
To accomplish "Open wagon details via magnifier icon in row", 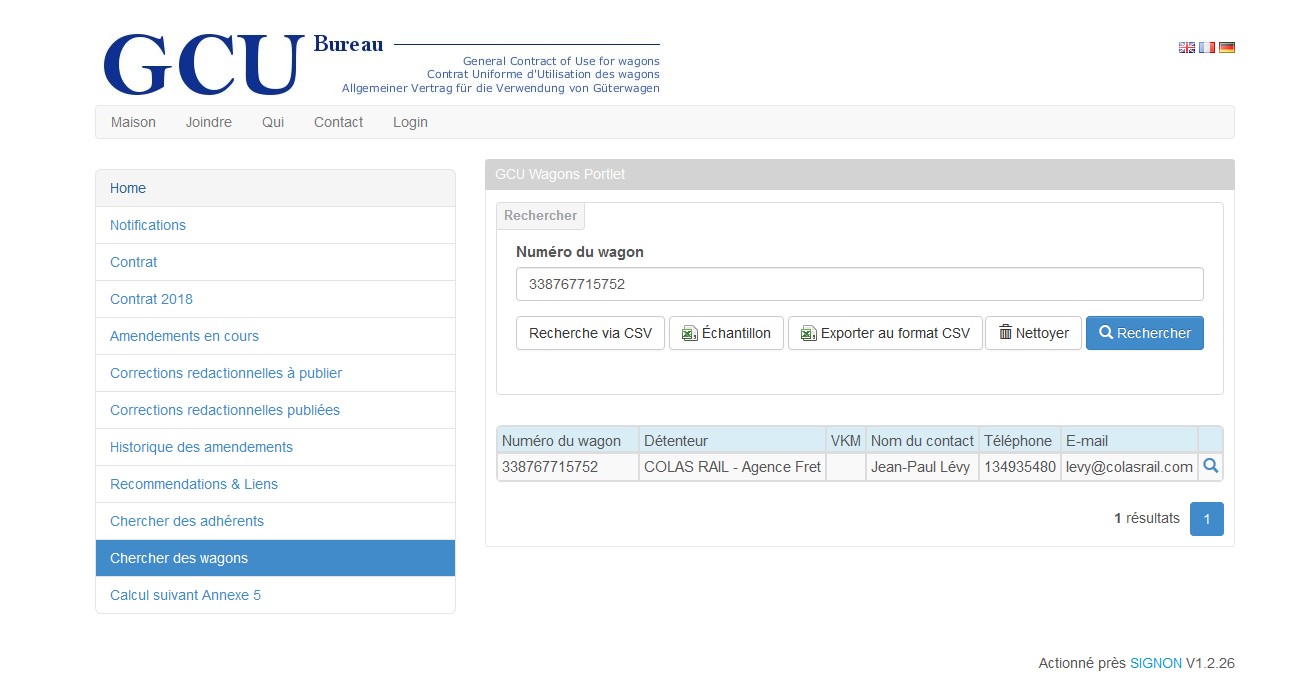I will pyautogui.click(x=1210, y=466).
